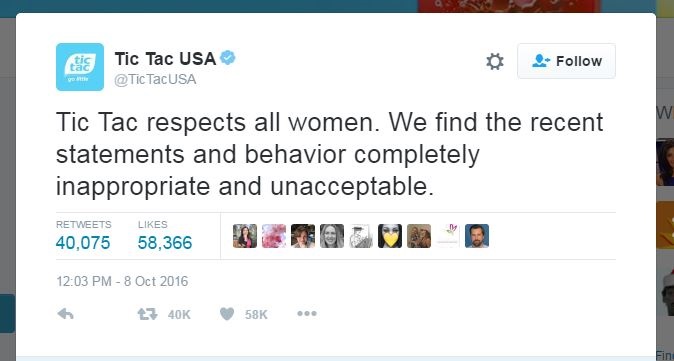Screen dimensions: 674x361
Task: View the 58,366 likes list
Action: point(165,237)
